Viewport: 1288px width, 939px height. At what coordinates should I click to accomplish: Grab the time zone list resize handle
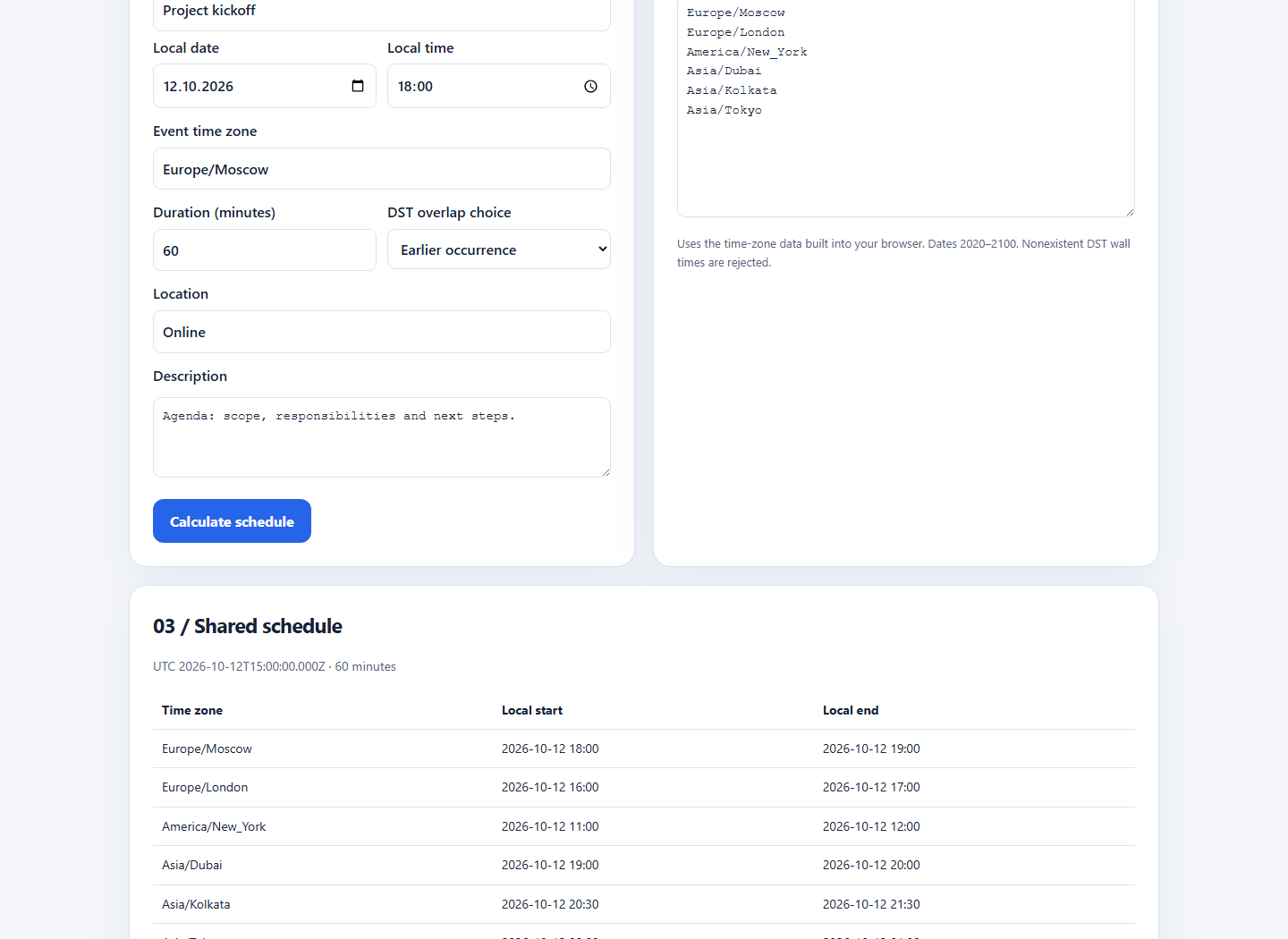point(1130,212)
